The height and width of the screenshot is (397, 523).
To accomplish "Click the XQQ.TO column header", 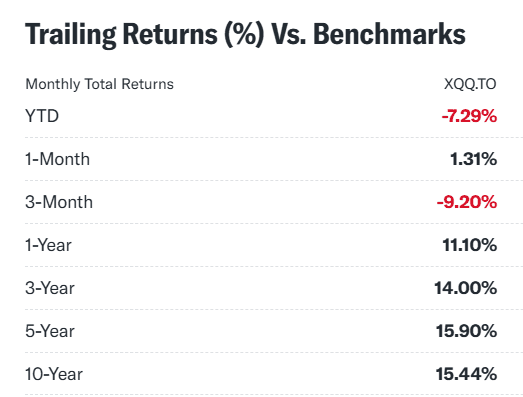I will coord(470,84).
